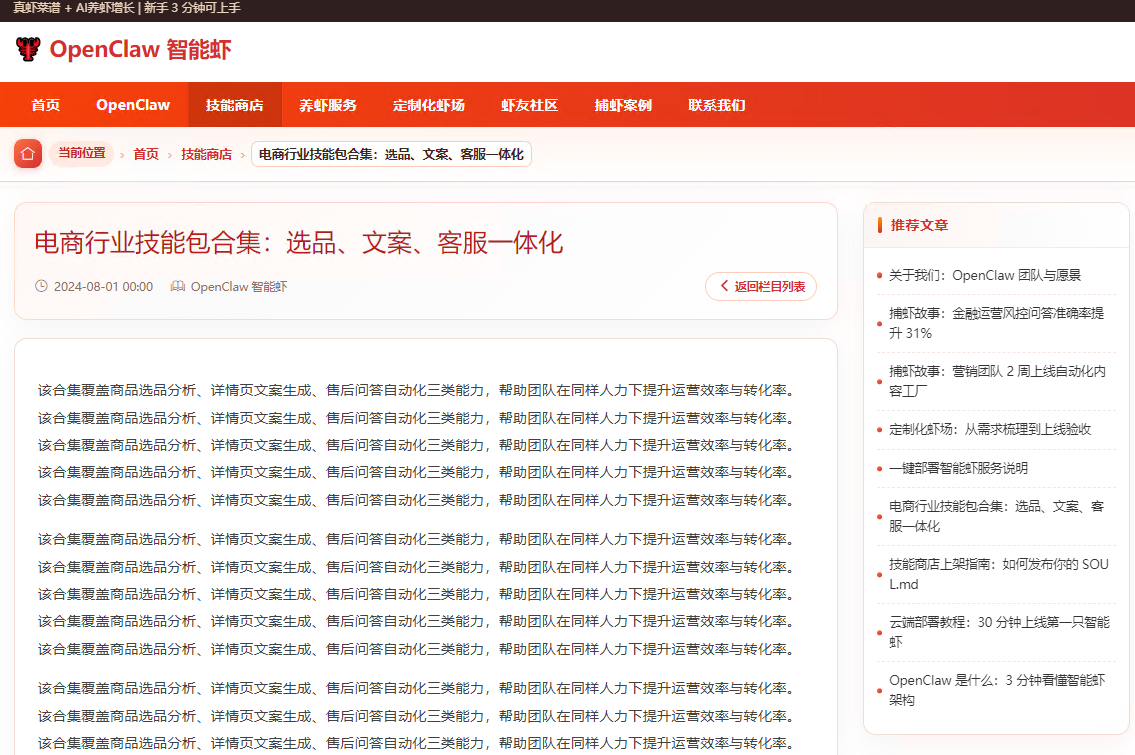
Task: Select 捕虾案例 in the top navigation
Action: pos(623,105)
